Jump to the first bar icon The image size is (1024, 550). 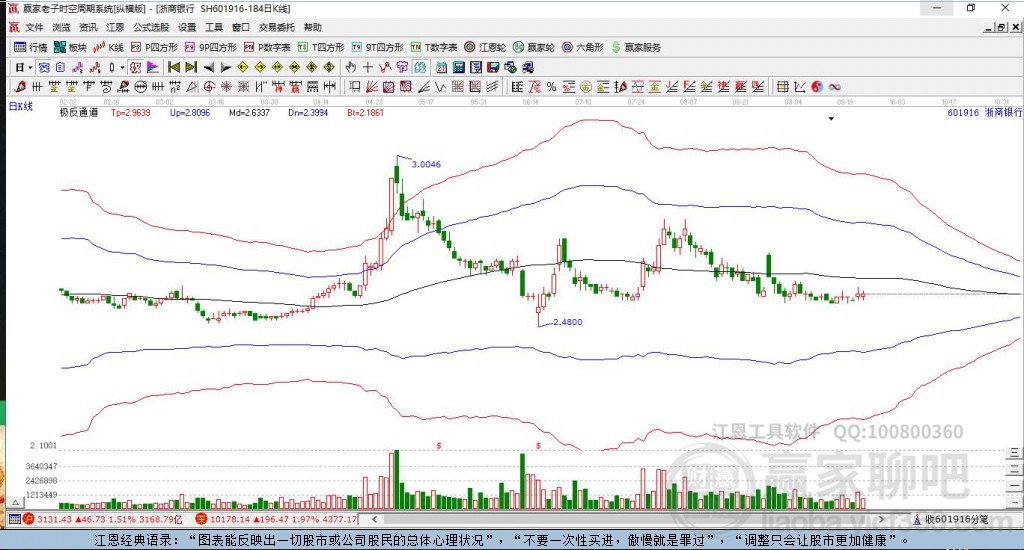(x=174, y=67)
